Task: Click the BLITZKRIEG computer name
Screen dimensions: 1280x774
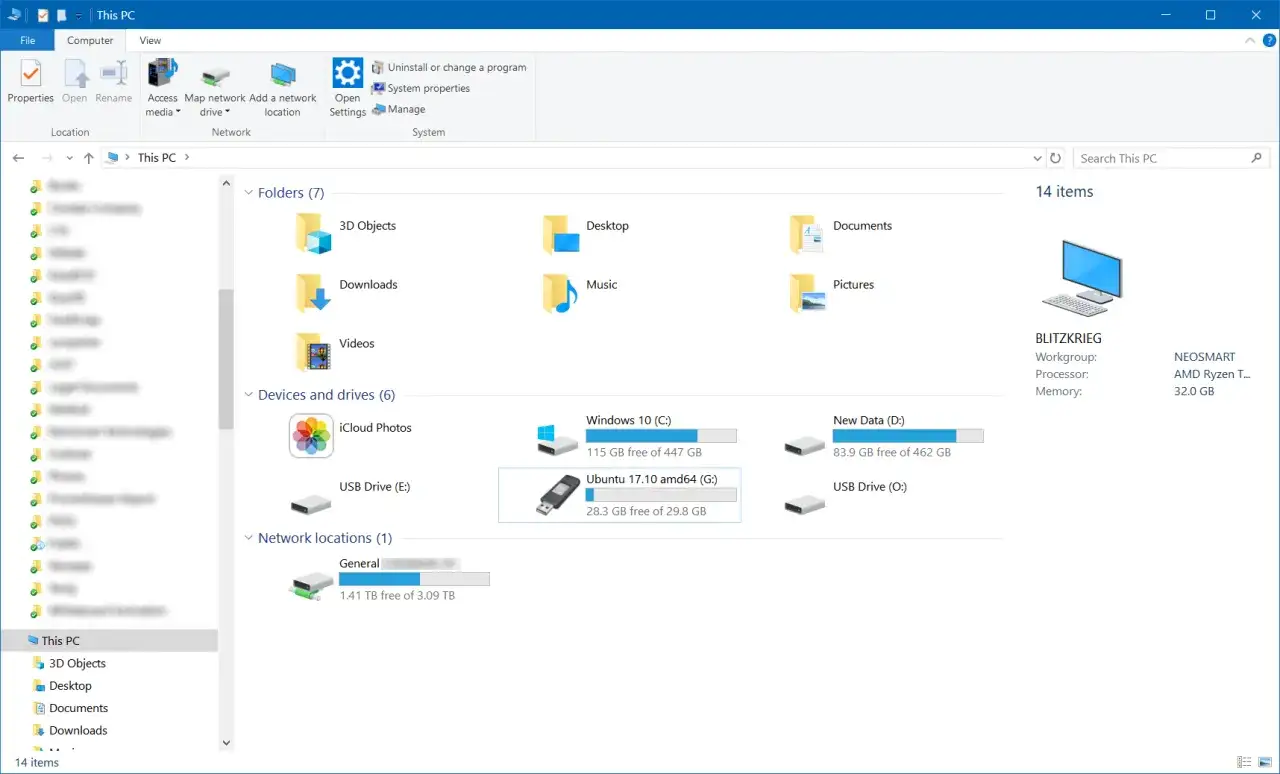Action: 1068,338
